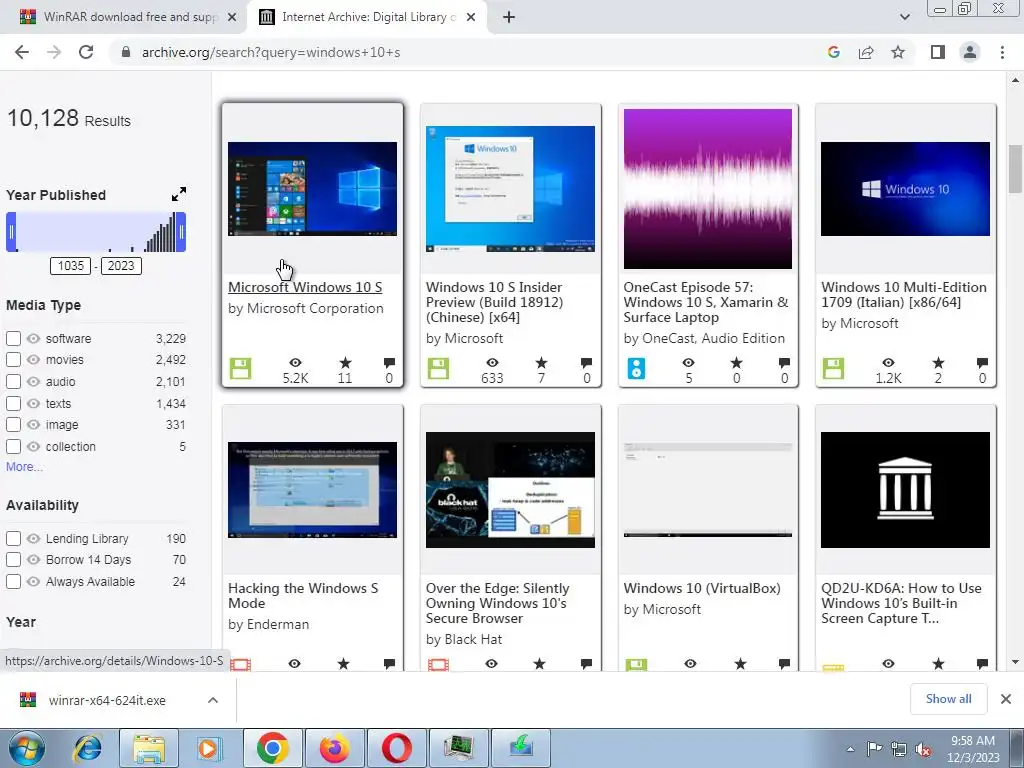
Task: Go back to the previous page
Action: click(22, 52)
